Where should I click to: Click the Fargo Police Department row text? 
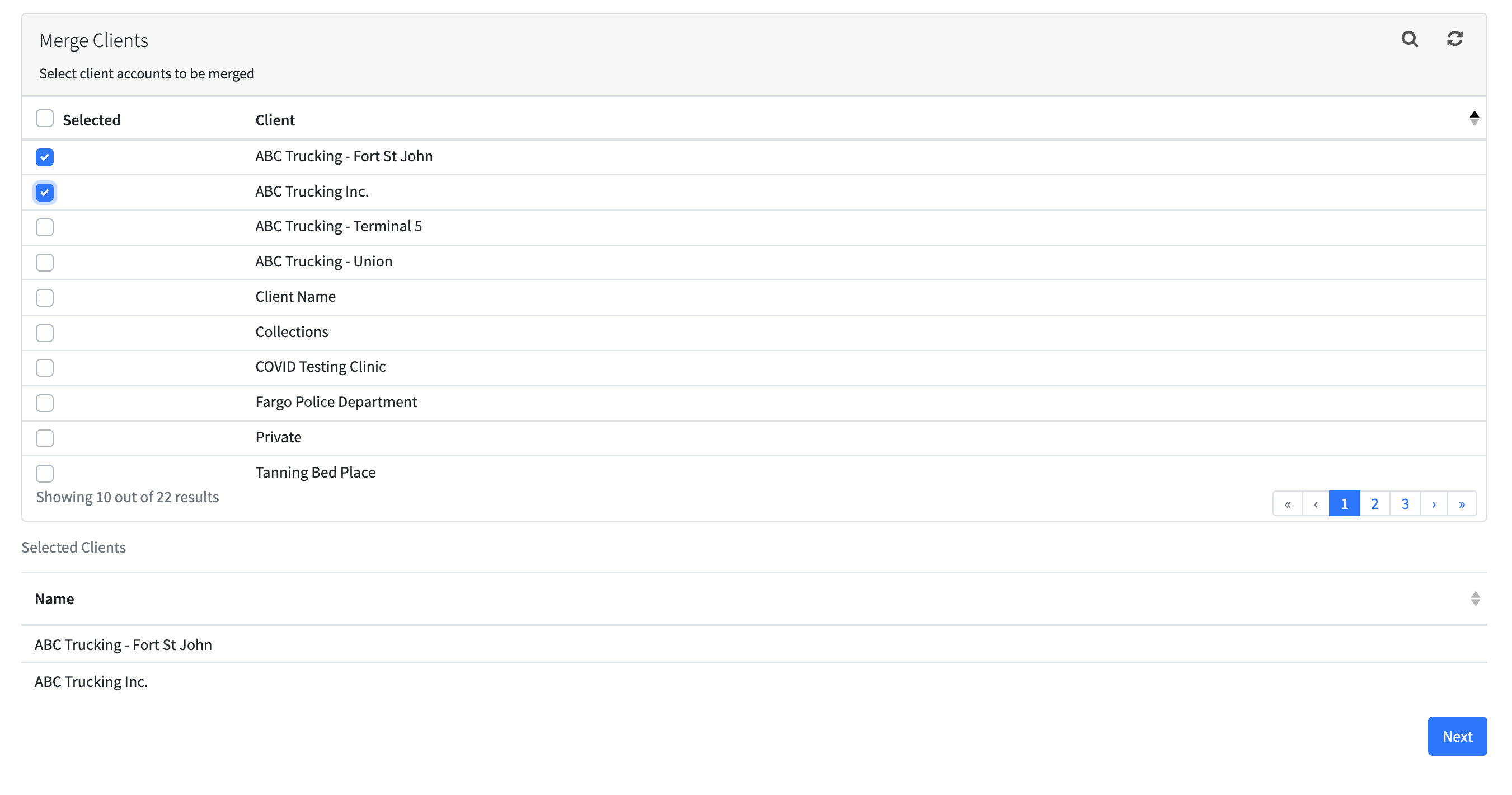336,401
